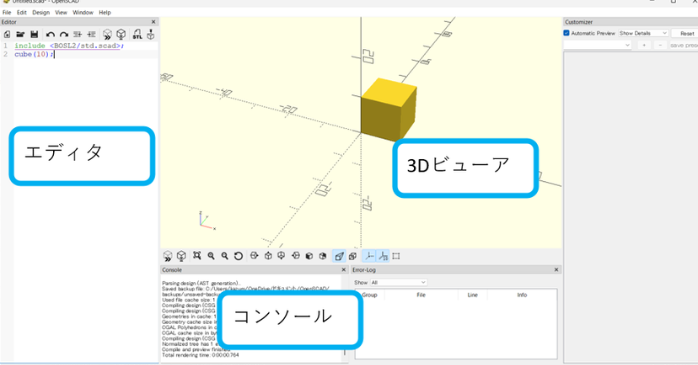The height and width of the screenshot is (365, 698).
Task: Open the empty preset dropdown in Customizer
Action: click(597, 45)
